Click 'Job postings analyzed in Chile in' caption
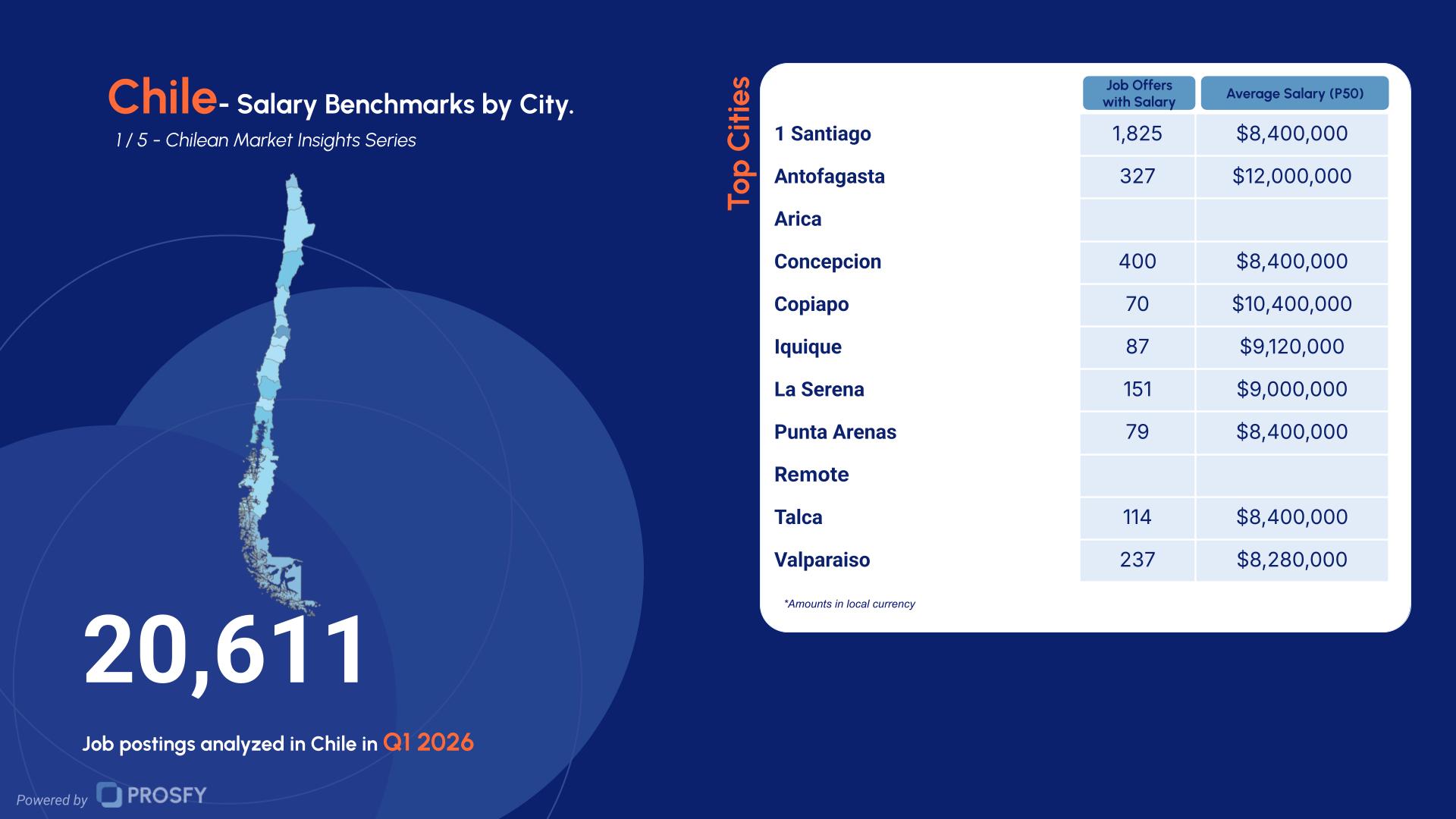Viewport: 1456px width, 819px height. point(230,744)
